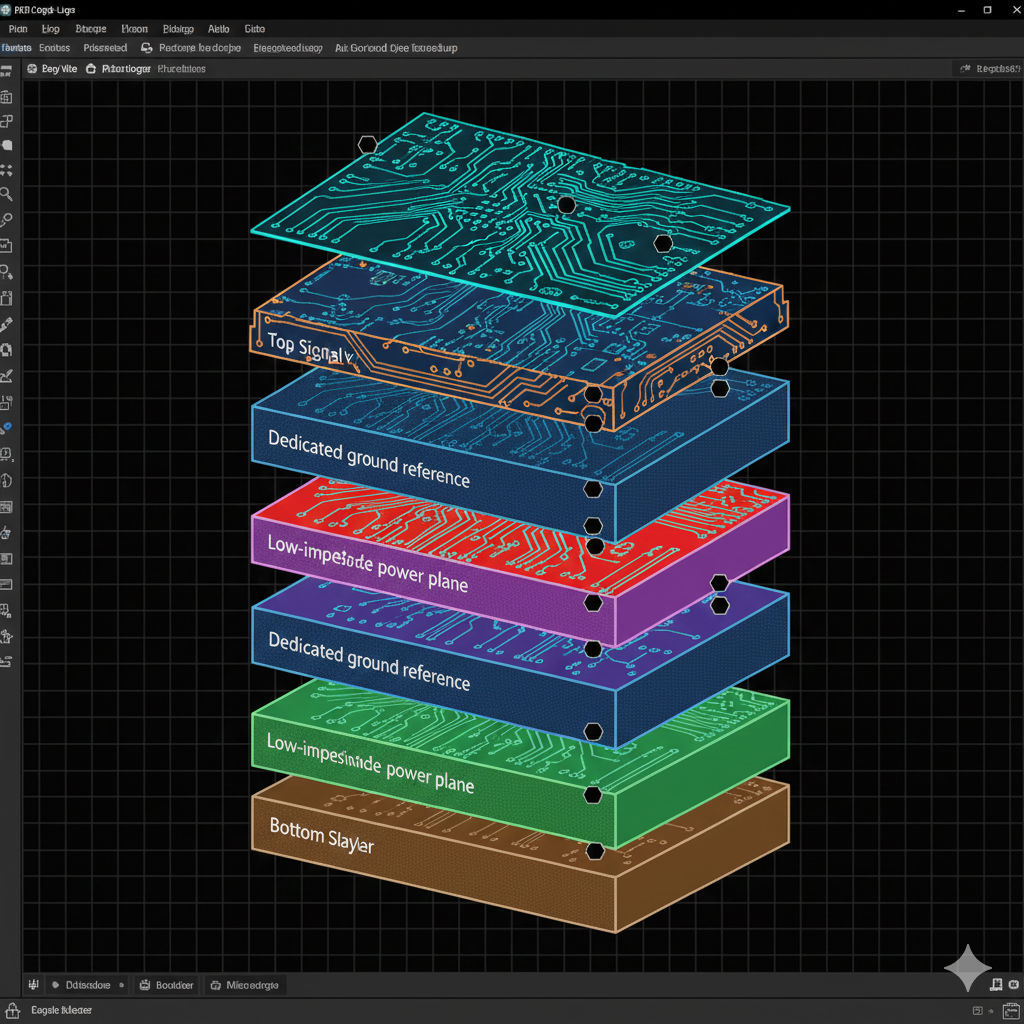Toggle the hexagon node on Bottom Slayar layer
This screenshot has height=1024, width=1024.
[596, 851]
